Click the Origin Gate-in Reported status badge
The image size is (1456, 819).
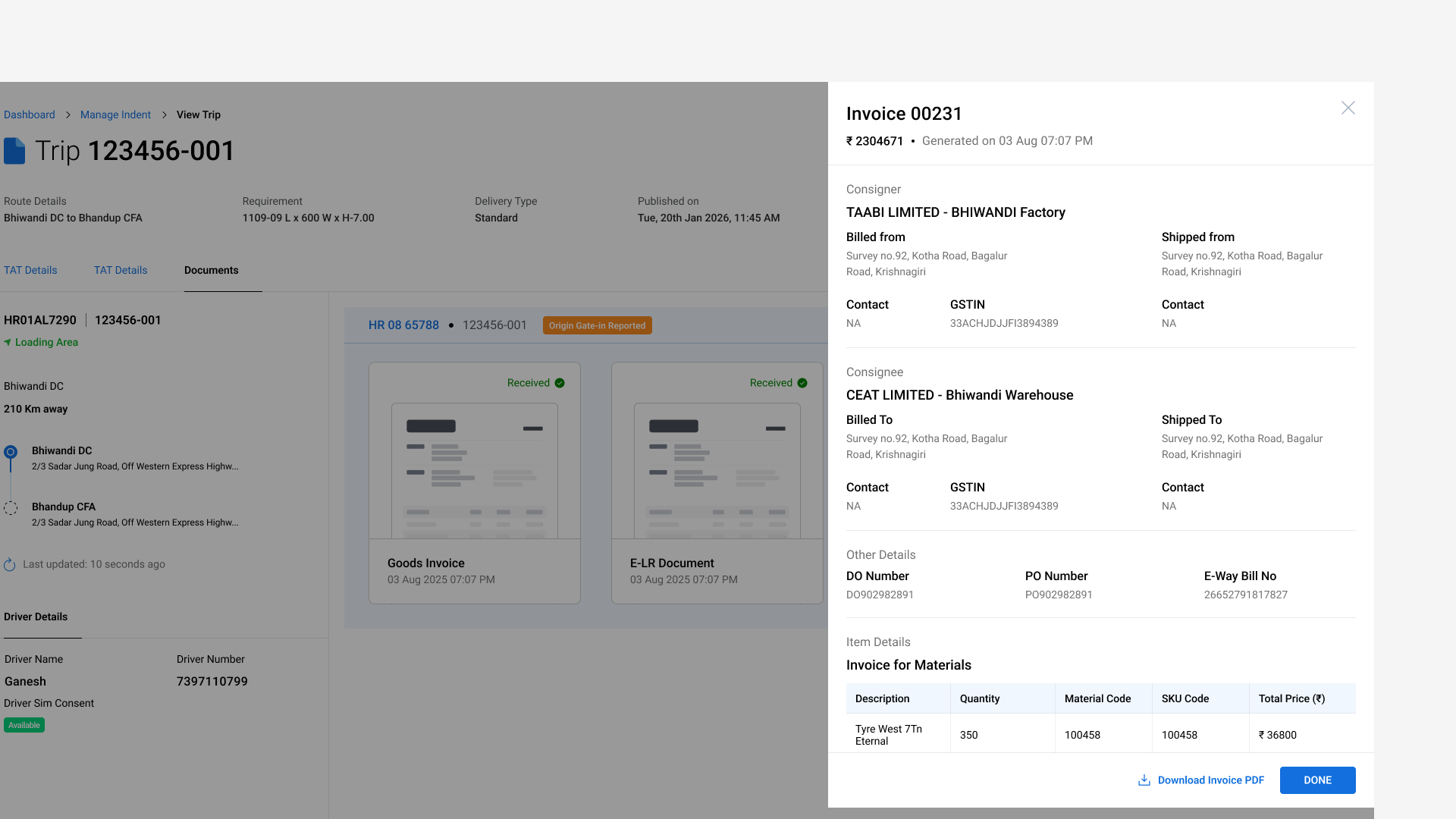[x=598, y=325]
